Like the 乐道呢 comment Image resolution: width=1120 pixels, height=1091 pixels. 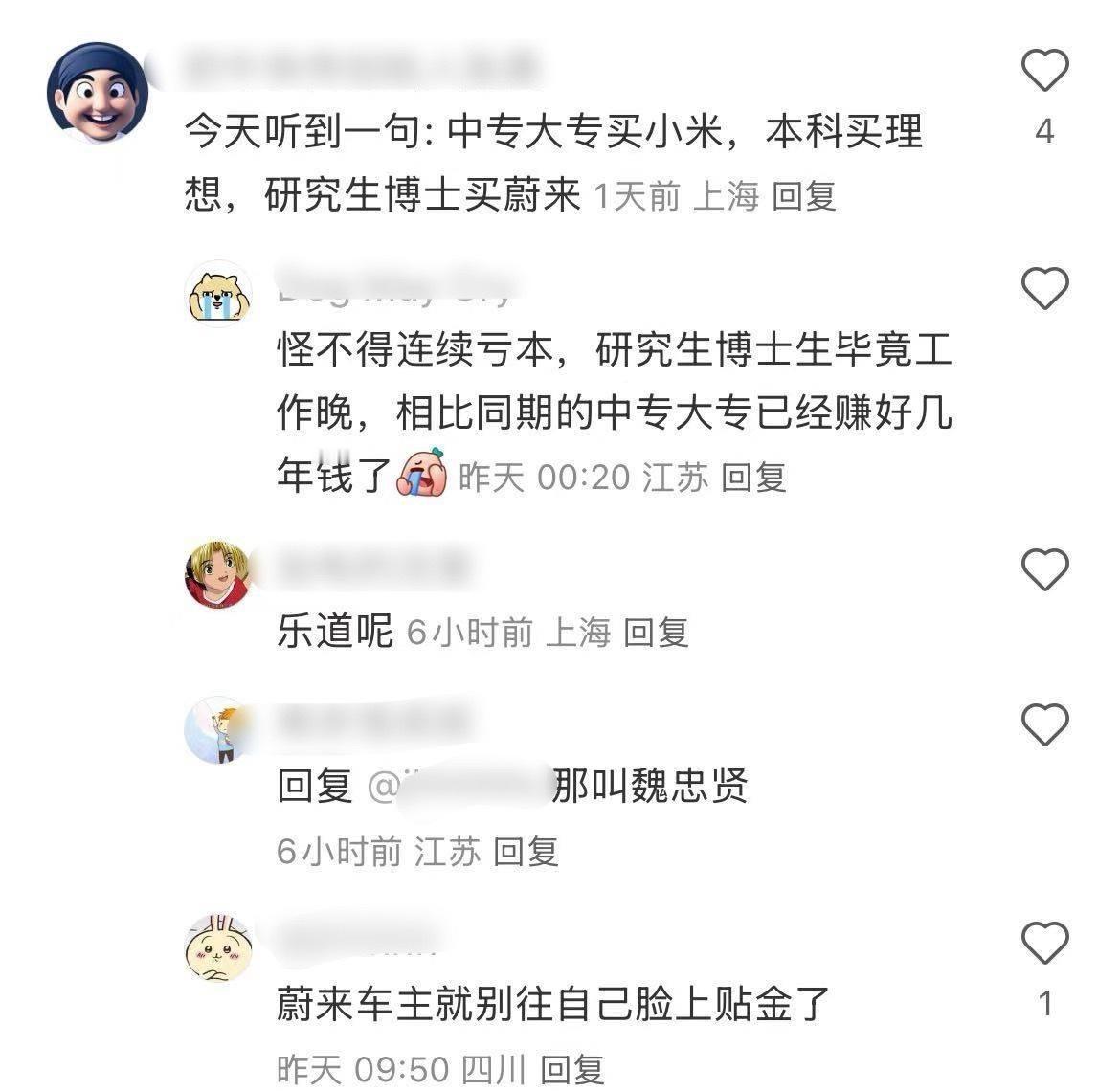tap(1044, 569)
